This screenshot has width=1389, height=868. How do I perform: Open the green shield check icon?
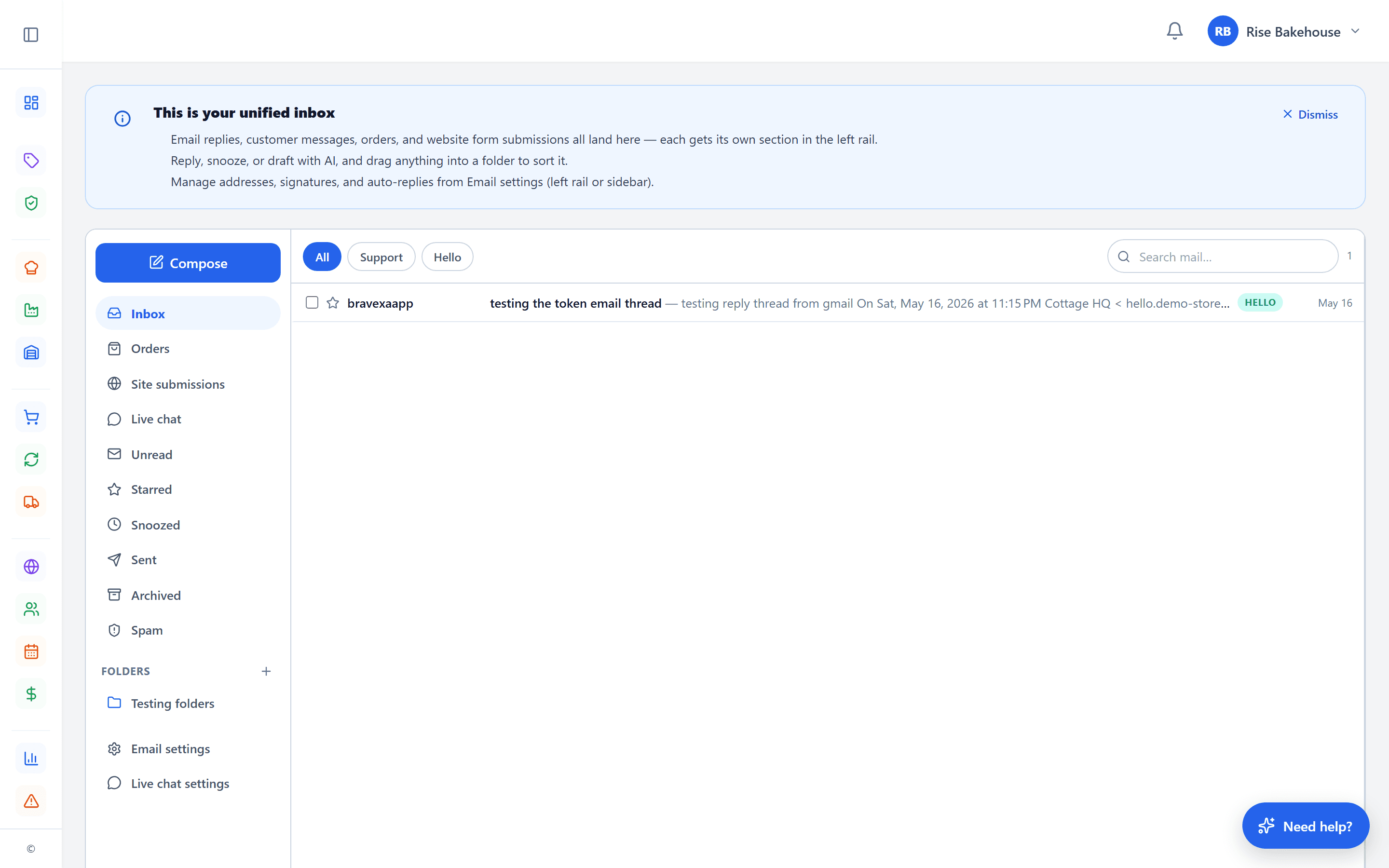31,203
